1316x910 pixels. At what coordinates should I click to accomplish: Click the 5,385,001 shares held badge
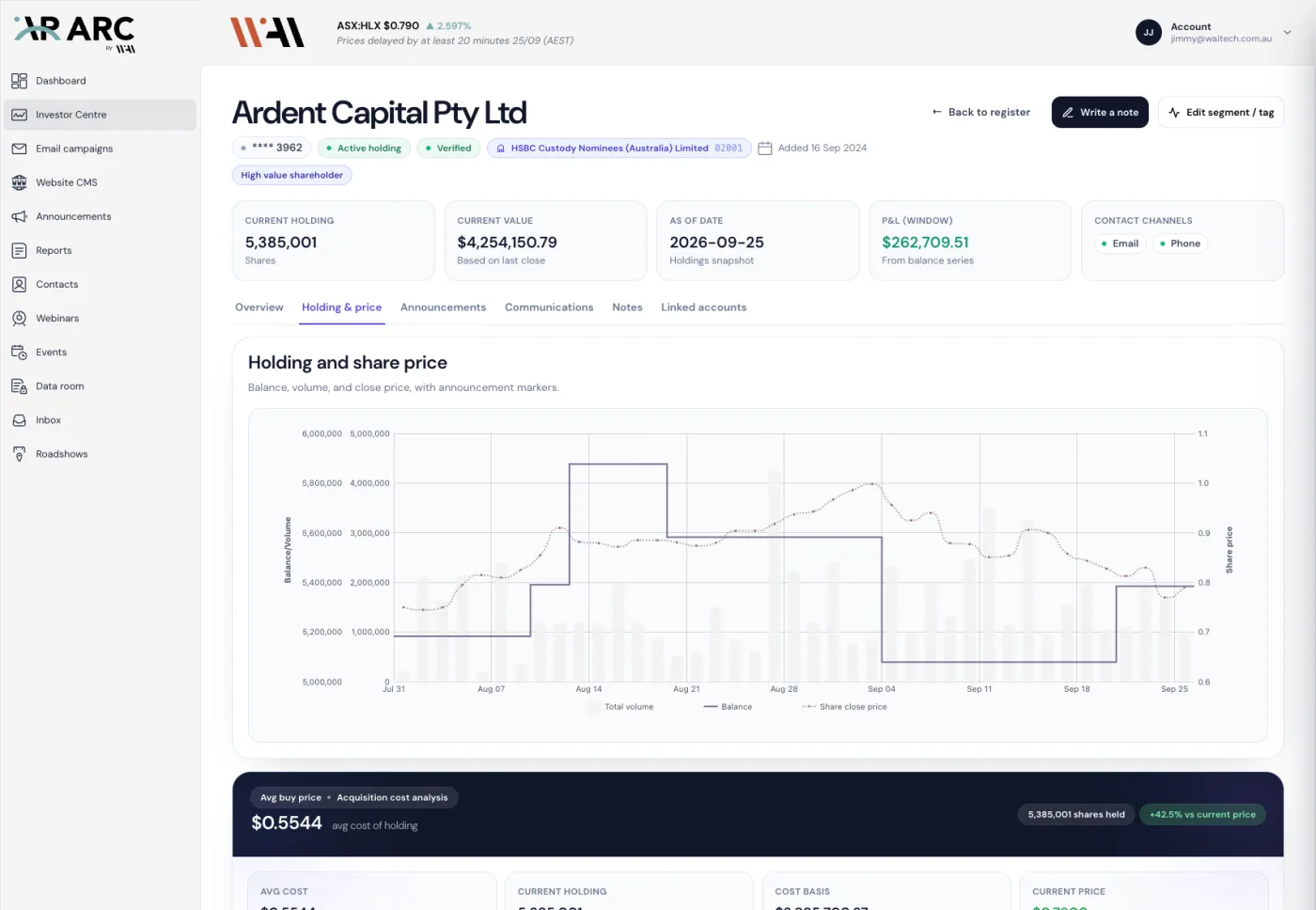pos(1076,814)
